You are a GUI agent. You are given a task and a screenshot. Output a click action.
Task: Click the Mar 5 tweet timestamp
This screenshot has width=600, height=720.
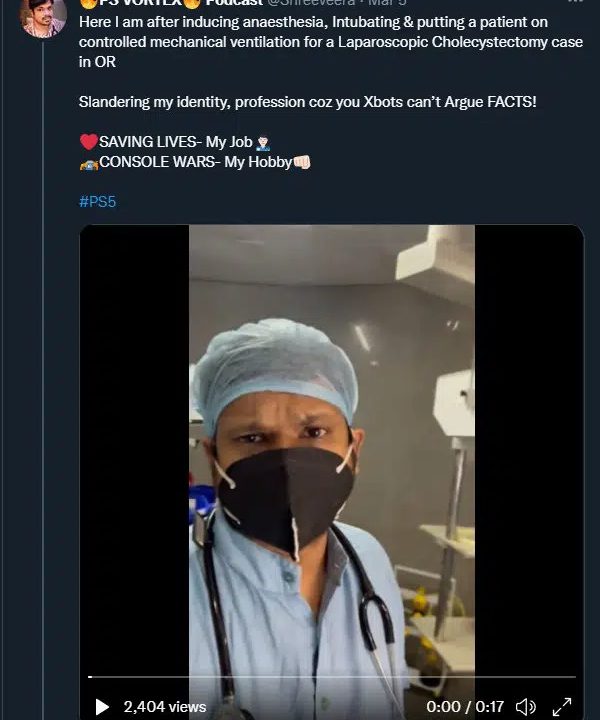[387, 3]
